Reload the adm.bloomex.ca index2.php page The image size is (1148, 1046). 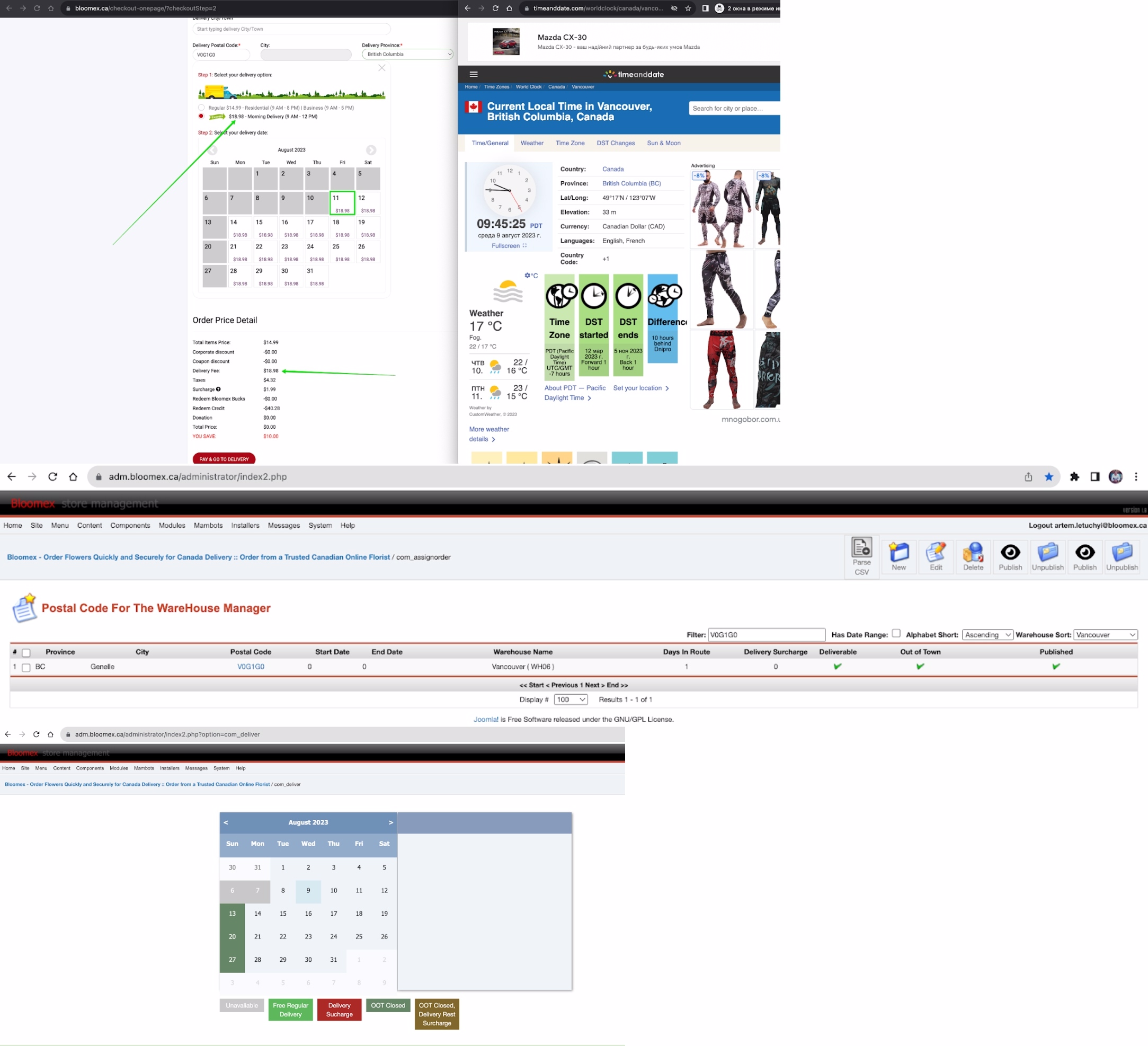[x=52, y=477]
